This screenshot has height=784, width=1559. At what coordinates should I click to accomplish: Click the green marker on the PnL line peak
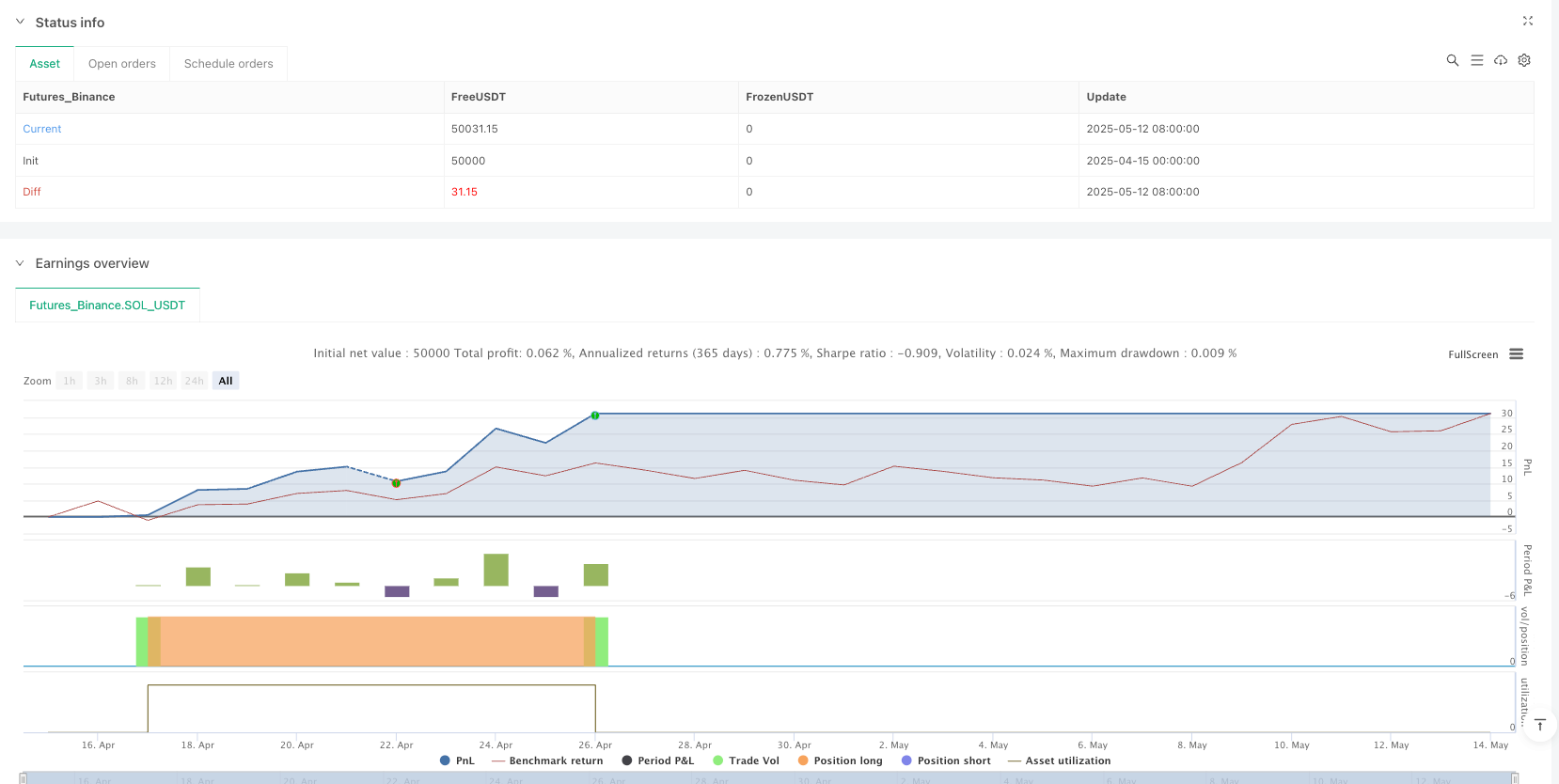(x=595, y=415)
